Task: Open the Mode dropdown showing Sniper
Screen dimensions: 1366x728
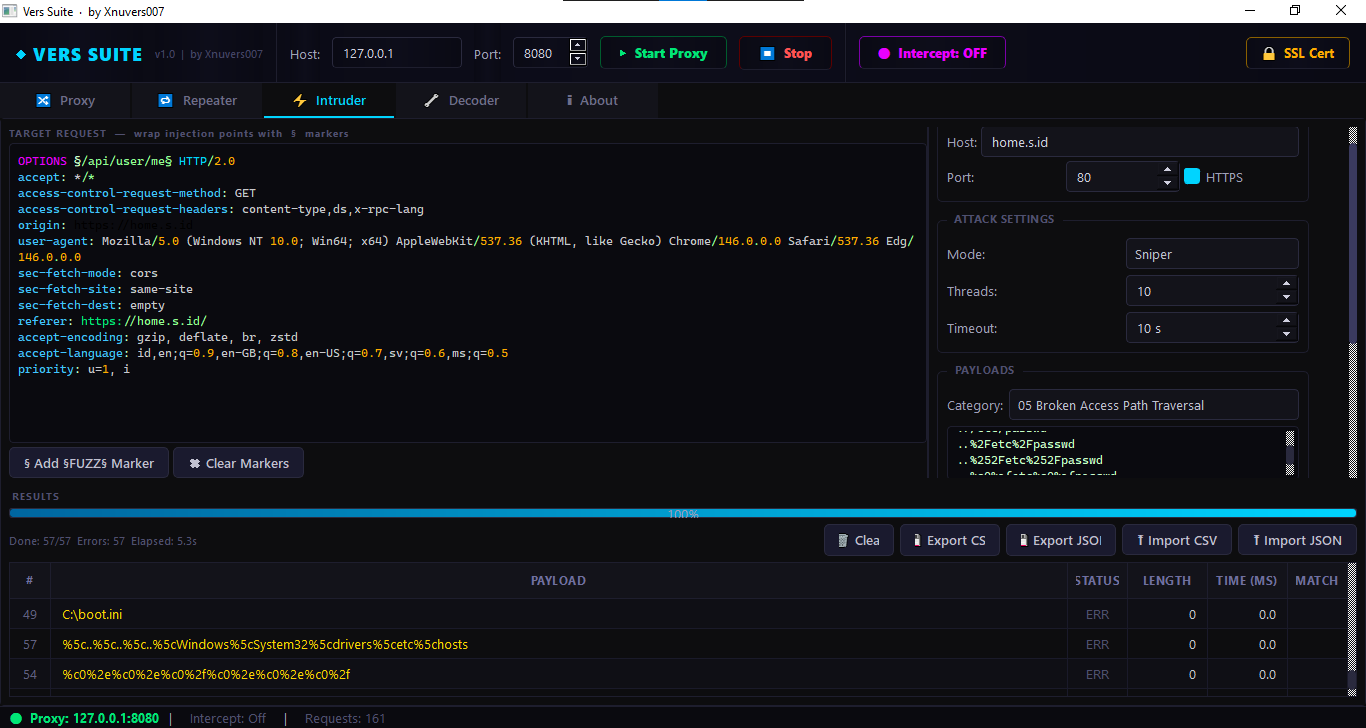Action: coord(1211,254)
